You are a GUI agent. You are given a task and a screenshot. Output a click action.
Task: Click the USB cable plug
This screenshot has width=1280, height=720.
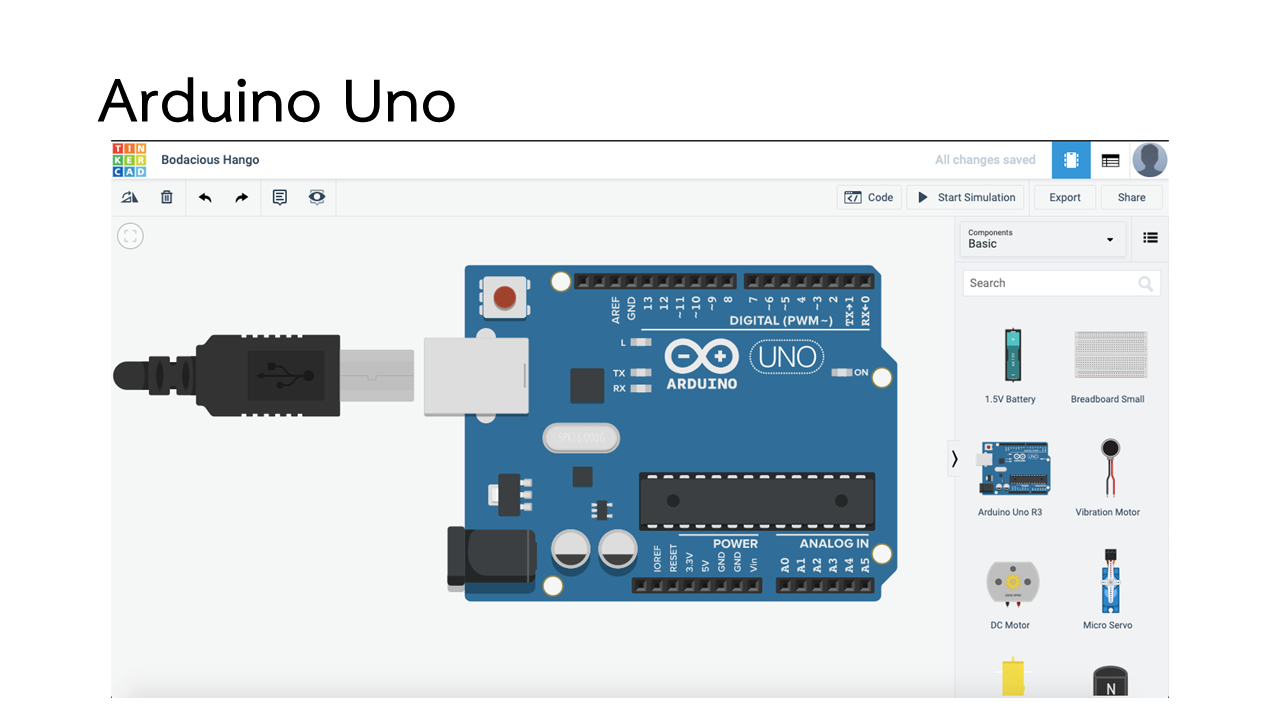265,375
